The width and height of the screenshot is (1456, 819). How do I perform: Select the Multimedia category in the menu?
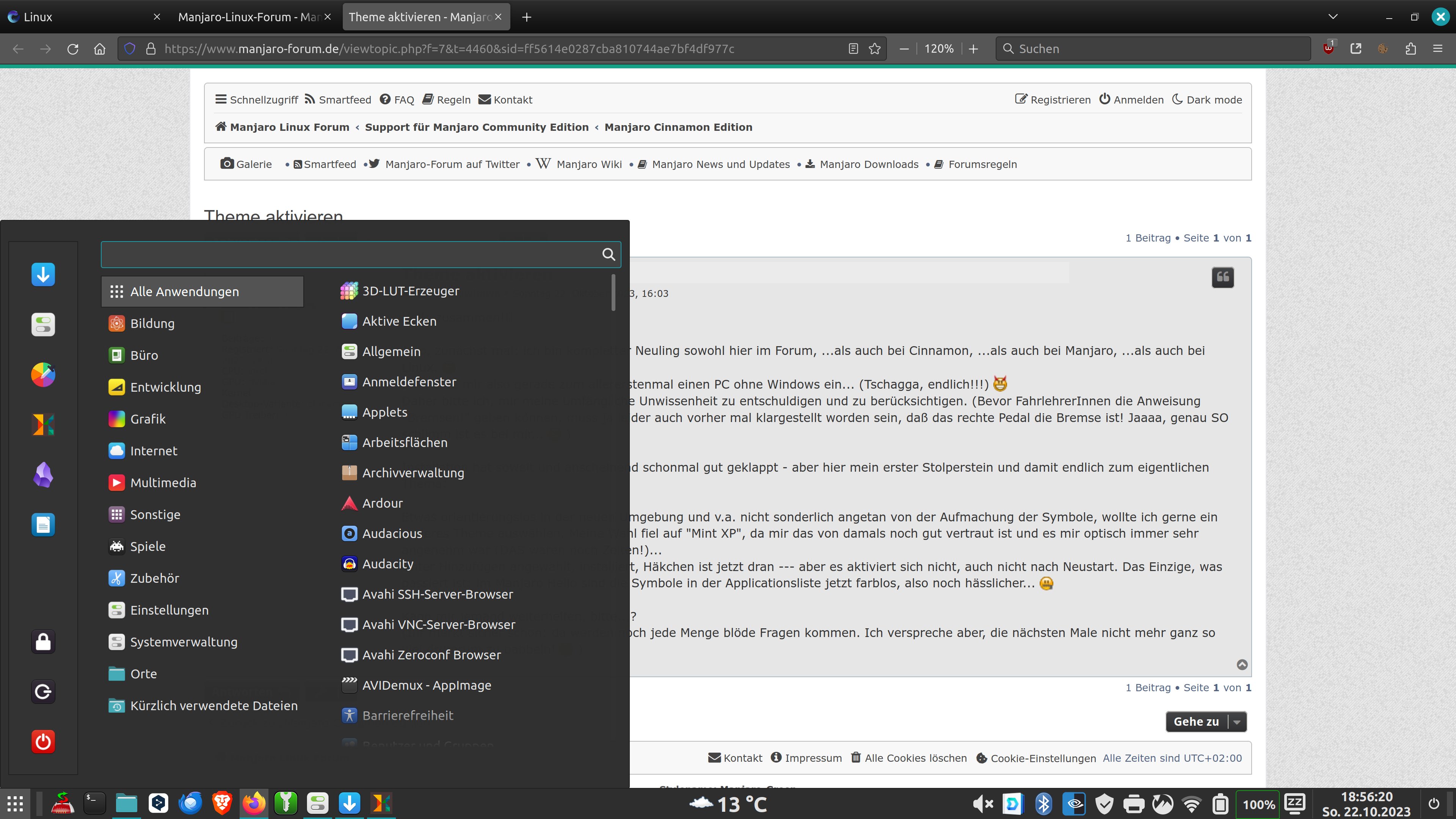(163, 482)
